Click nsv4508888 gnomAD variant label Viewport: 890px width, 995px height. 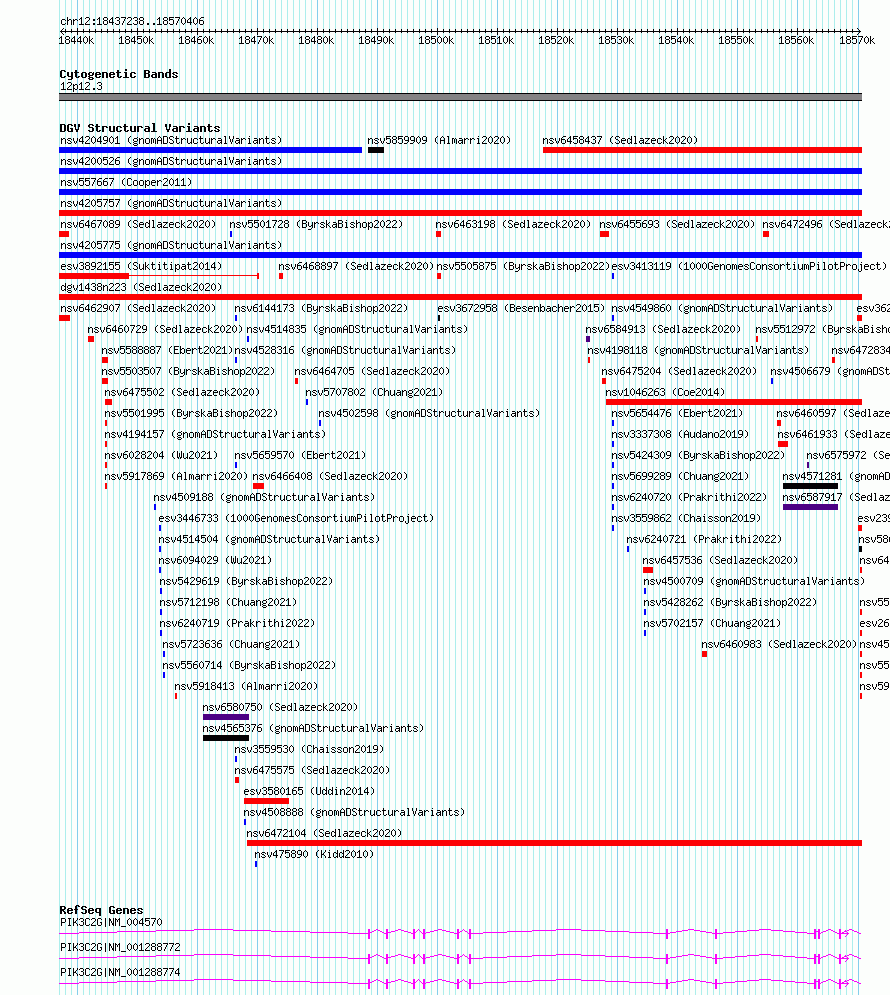(354, 812)
